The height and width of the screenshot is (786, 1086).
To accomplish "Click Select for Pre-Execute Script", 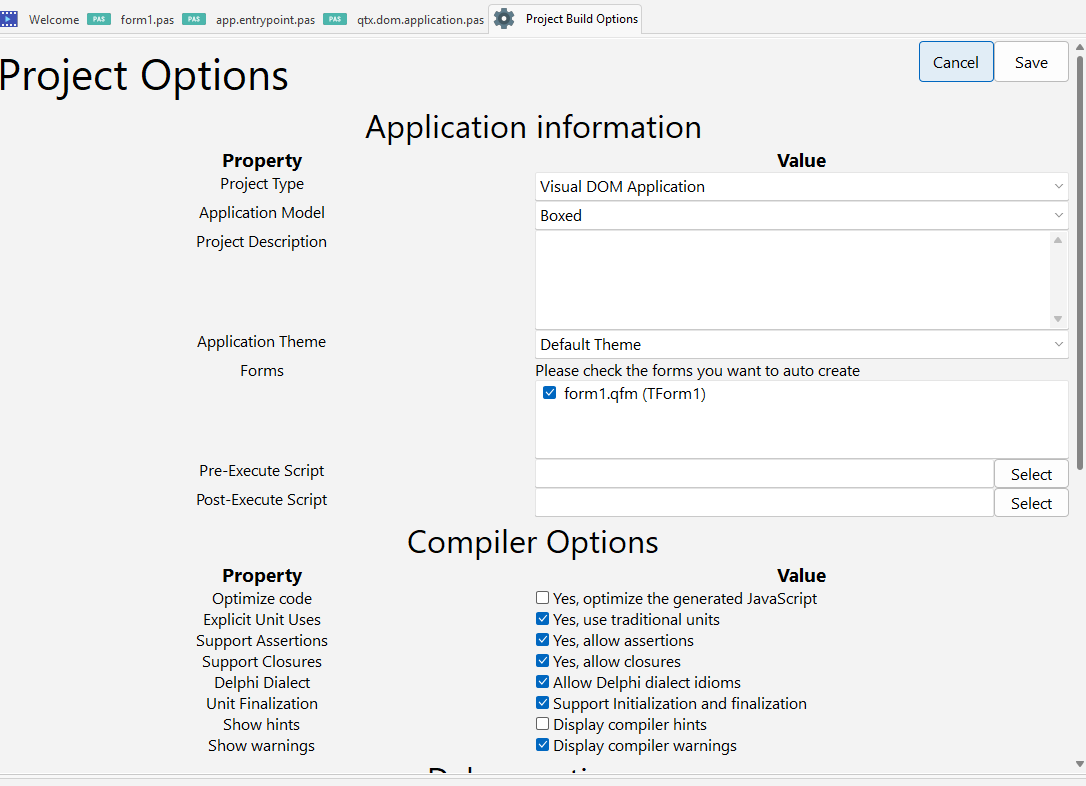I will (1030, 474).
